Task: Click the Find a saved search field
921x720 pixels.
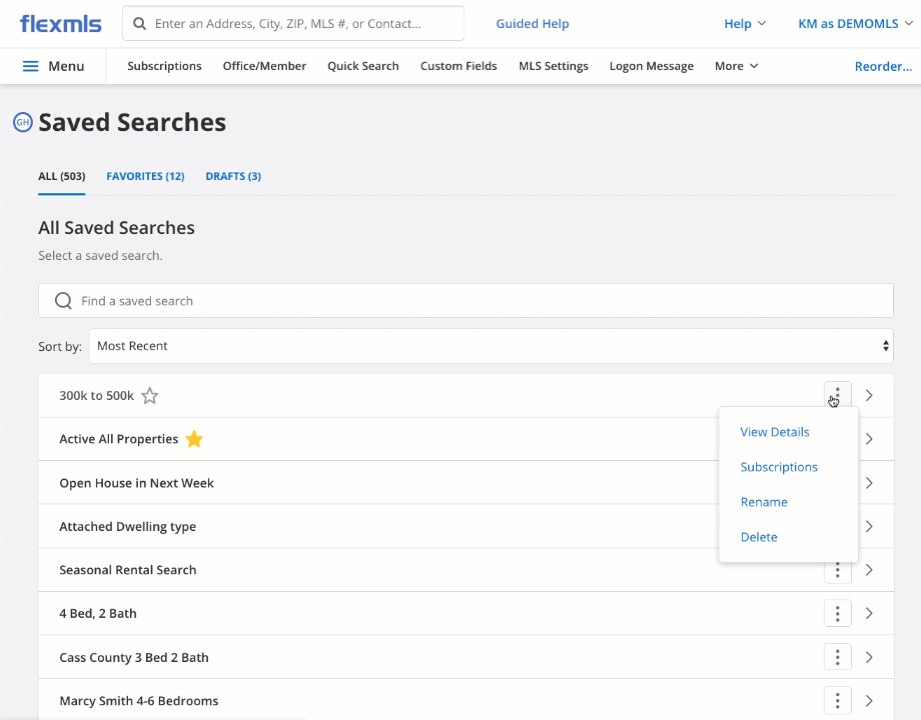Action: point(465,301)
